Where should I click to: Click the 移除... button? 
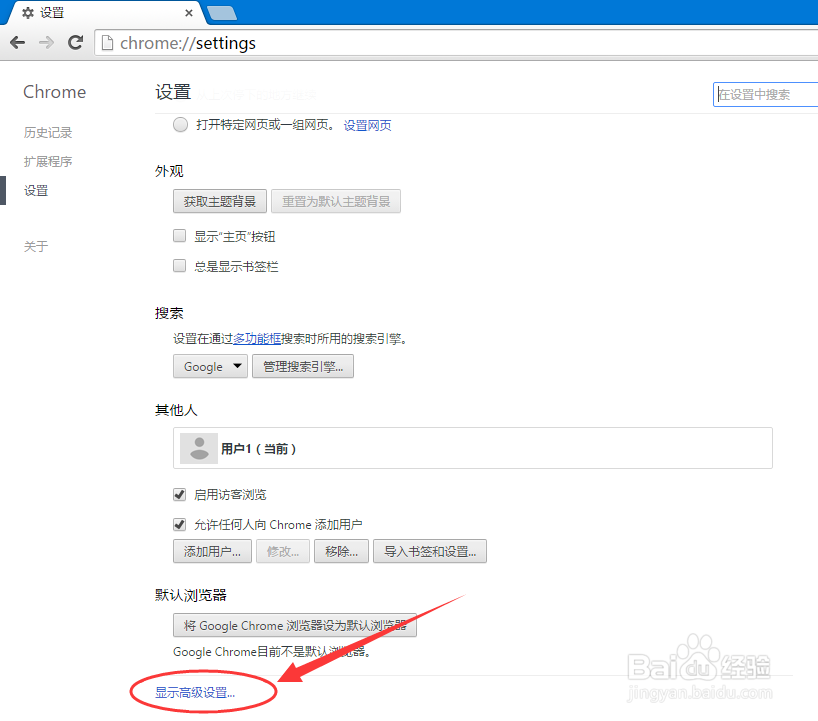pyautogui.click(x=341, y=551)
